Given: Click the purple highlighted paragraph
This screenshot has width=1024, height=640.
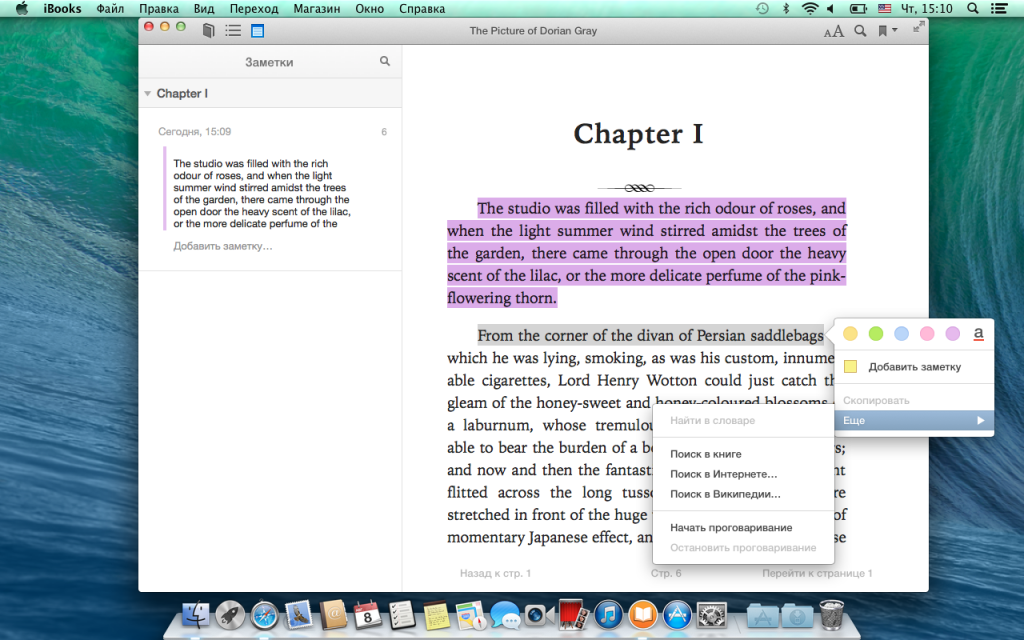Looking at the screenshot, I should pyautogui.click(x=647, y=253).
